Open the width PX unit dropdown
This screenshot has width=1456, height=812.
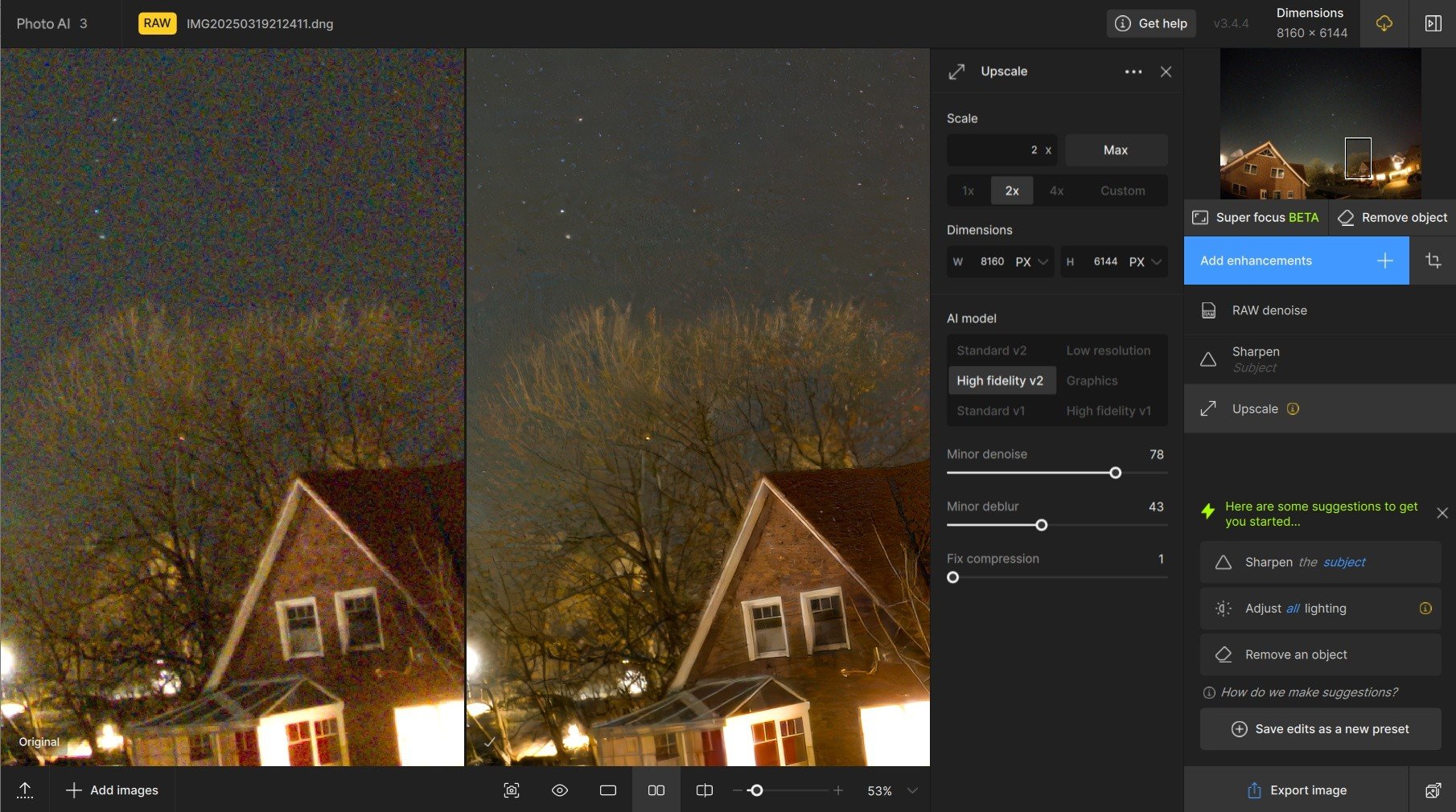(1031, 262)
